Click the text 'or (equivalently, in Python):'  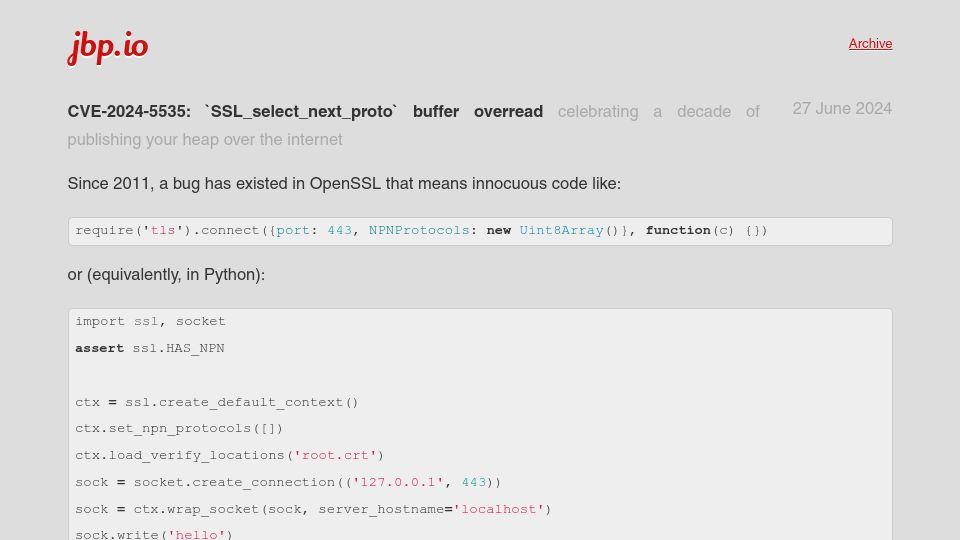pyautogui.click(x=166, y=274)
